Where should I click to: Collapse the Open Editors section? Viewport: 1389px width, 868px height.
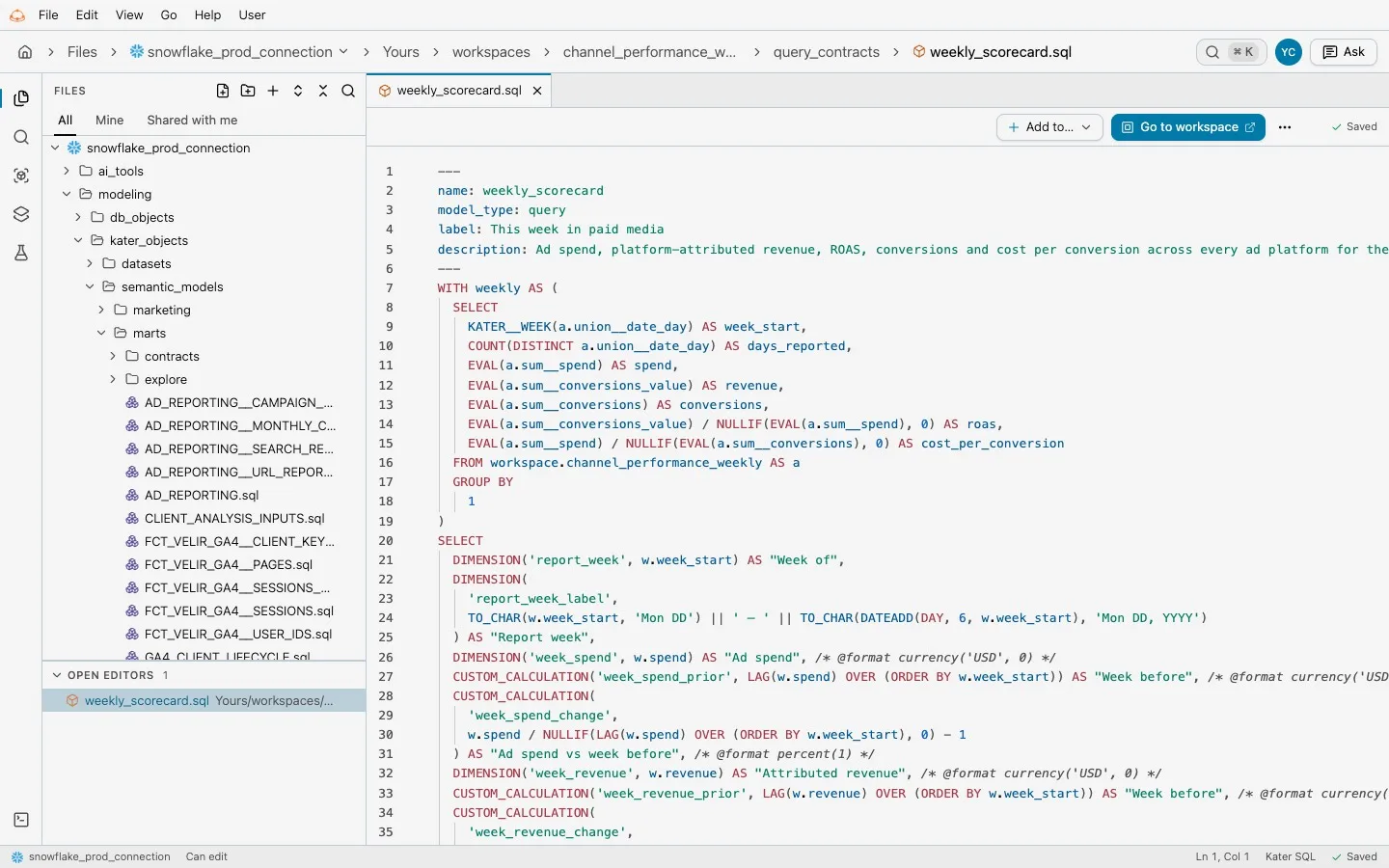click(x=57, y=675)
